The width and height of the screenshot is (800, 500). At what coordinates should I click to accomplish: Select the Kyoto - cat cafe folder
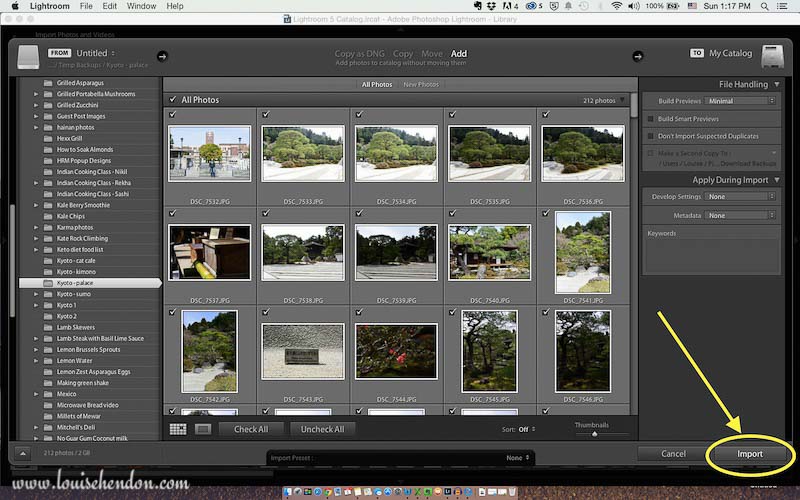point(76,261)
